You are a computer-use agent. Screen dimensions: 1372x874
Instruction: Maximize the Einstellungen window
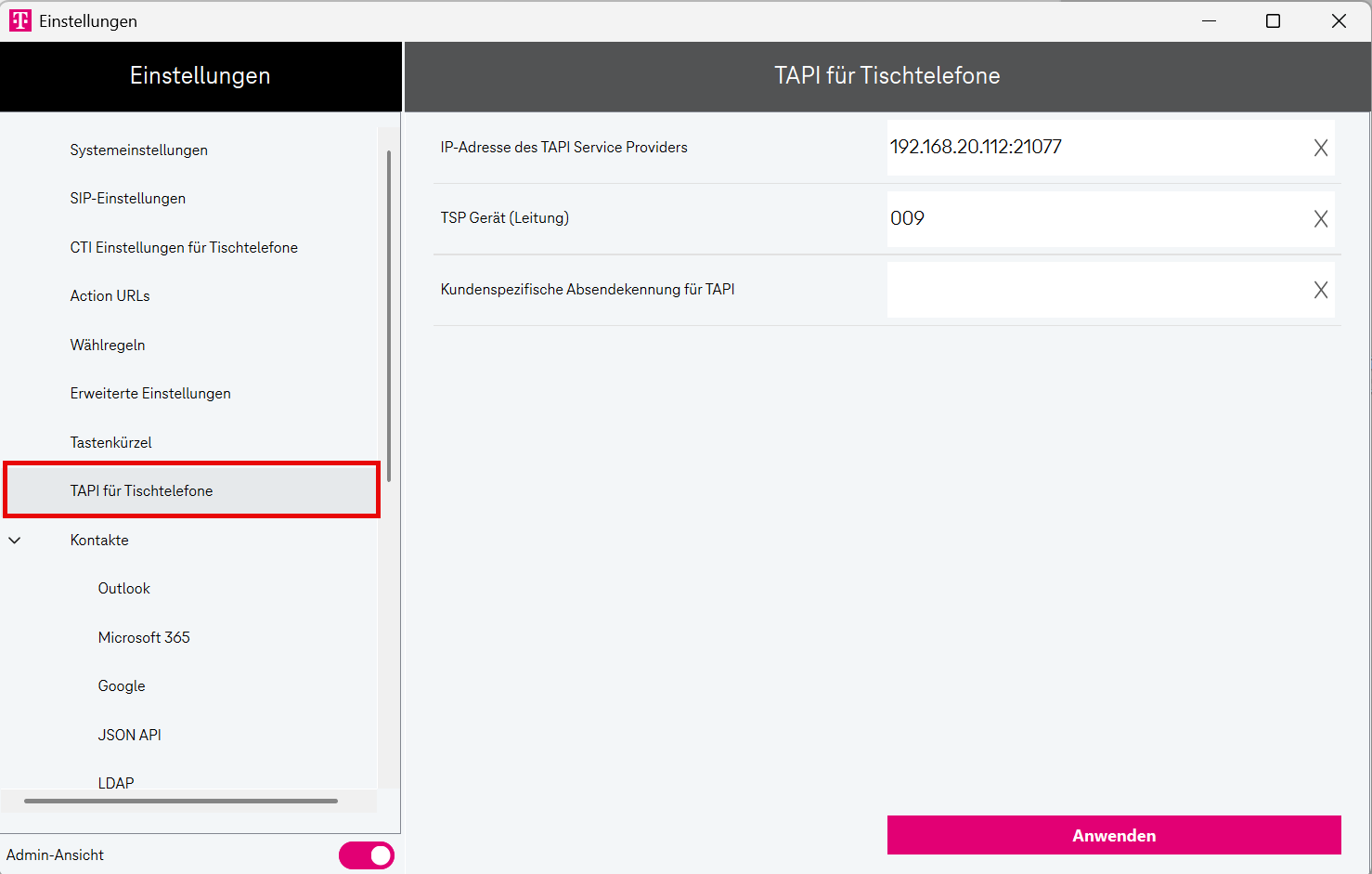tap(1273, 20)
